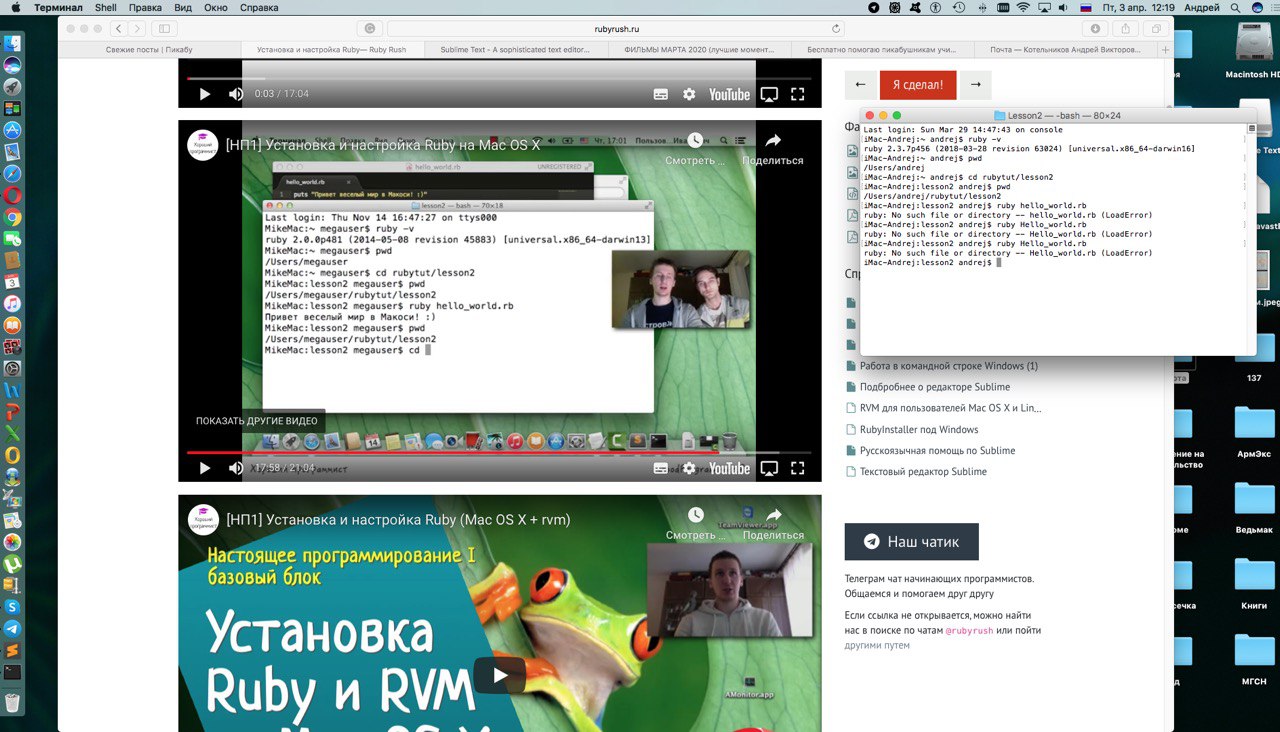Switch to the Почта — Котельников tab
1280x732 pixels.
click(x=1064, y=49)
